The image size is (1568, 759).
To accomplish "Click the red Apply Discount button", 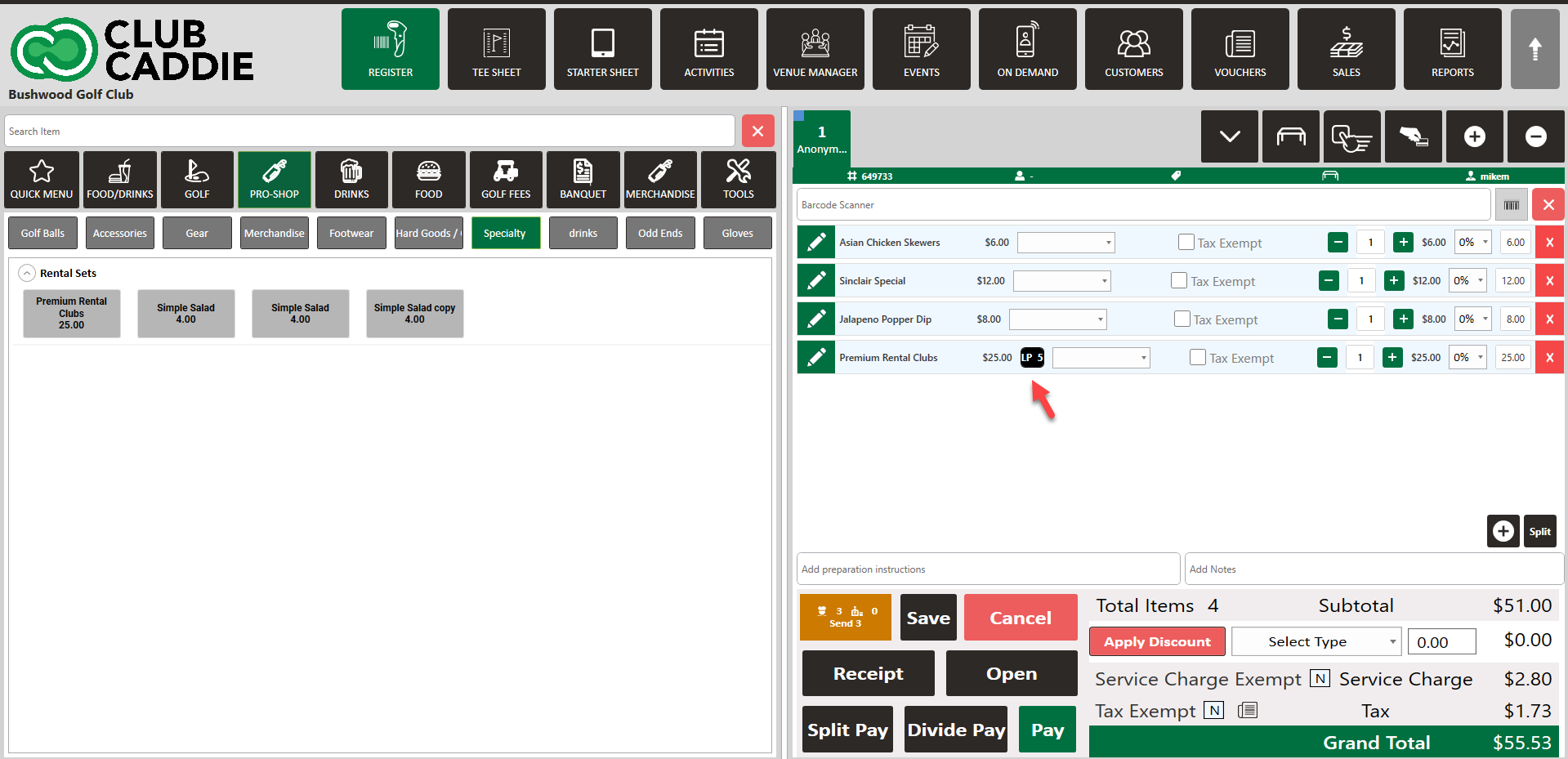I will [x=1156, y=642].
